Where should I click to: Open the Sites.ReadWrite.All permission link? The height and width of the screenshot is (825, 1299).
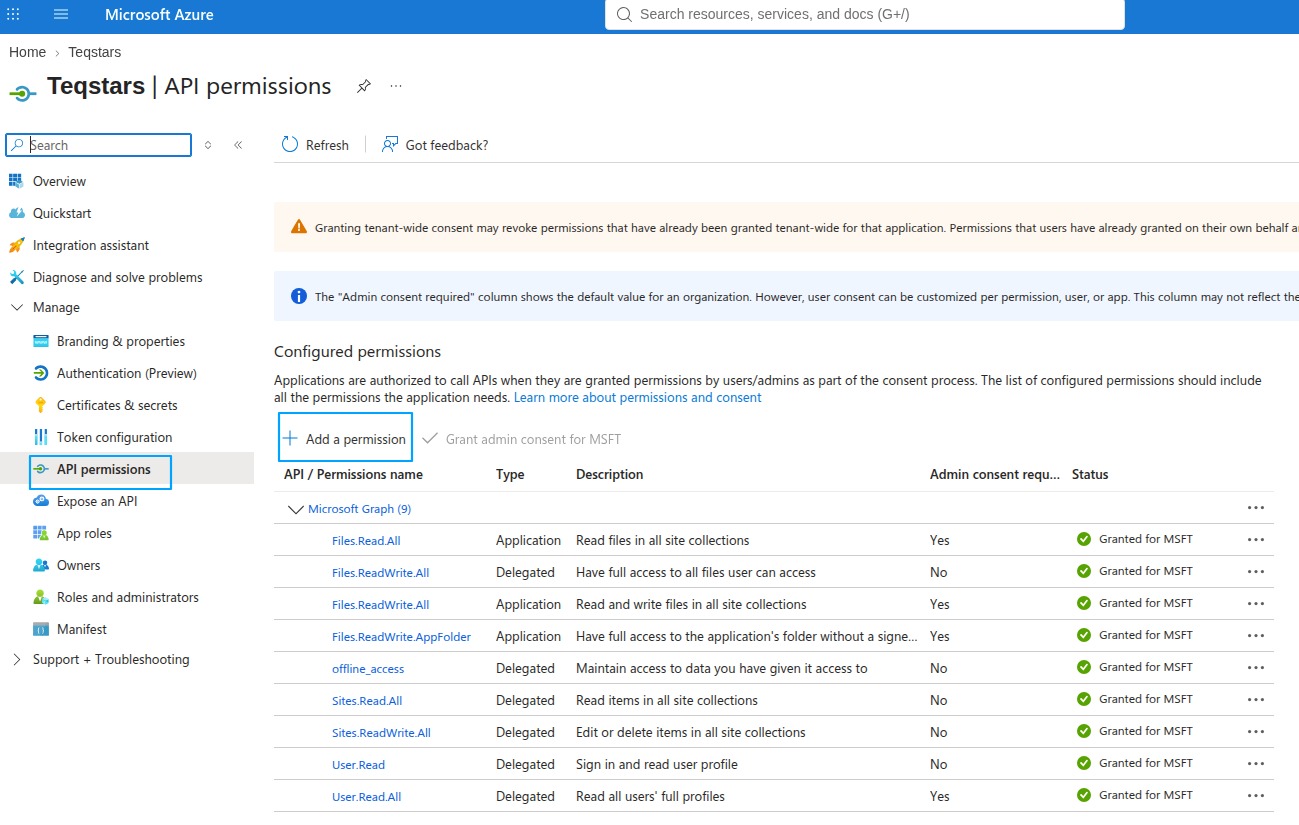coord(381,733)
